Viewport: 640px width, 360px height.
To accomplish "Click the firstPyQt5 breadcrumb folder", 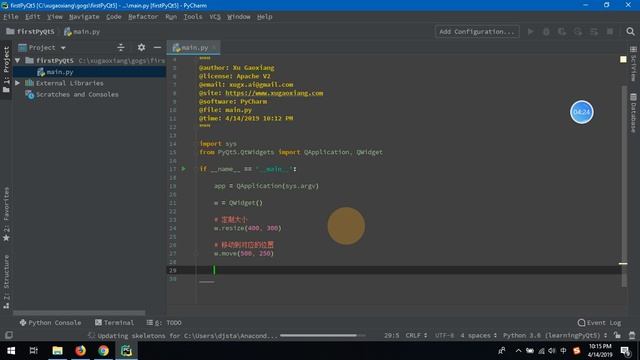I will coord(31,31).
